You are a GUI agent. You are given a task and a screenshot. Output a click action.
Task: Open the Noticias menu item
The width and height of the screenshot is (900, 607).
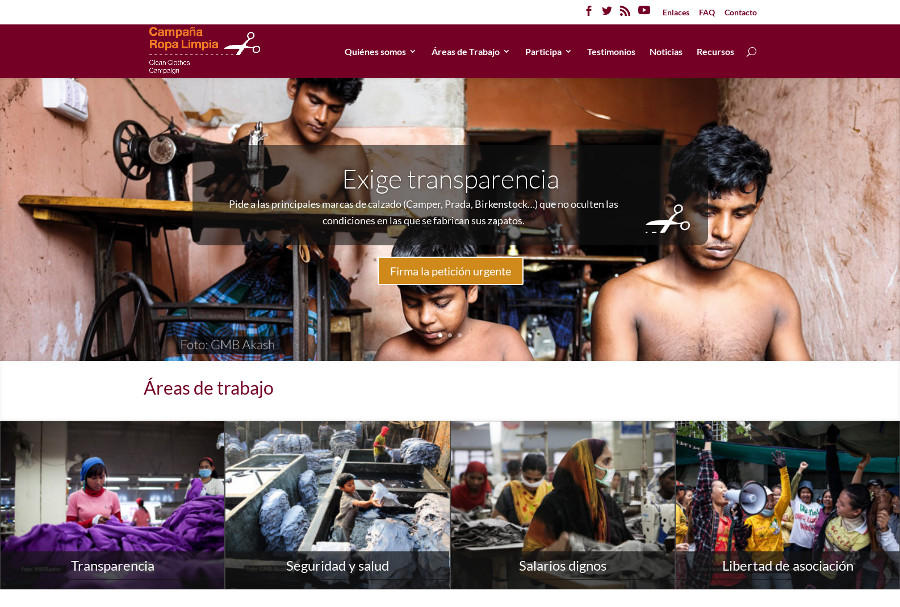pos(666,52)
